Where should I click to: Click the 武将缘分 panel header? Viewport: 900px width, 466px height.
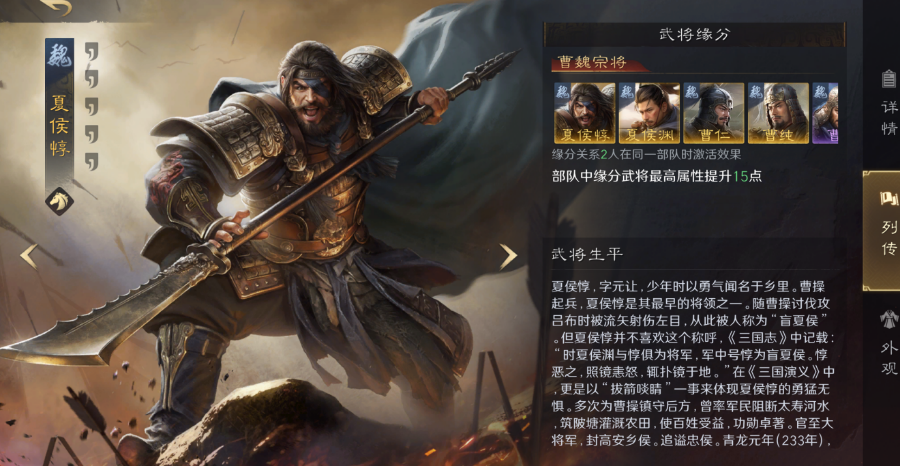[x=695, y=34]
